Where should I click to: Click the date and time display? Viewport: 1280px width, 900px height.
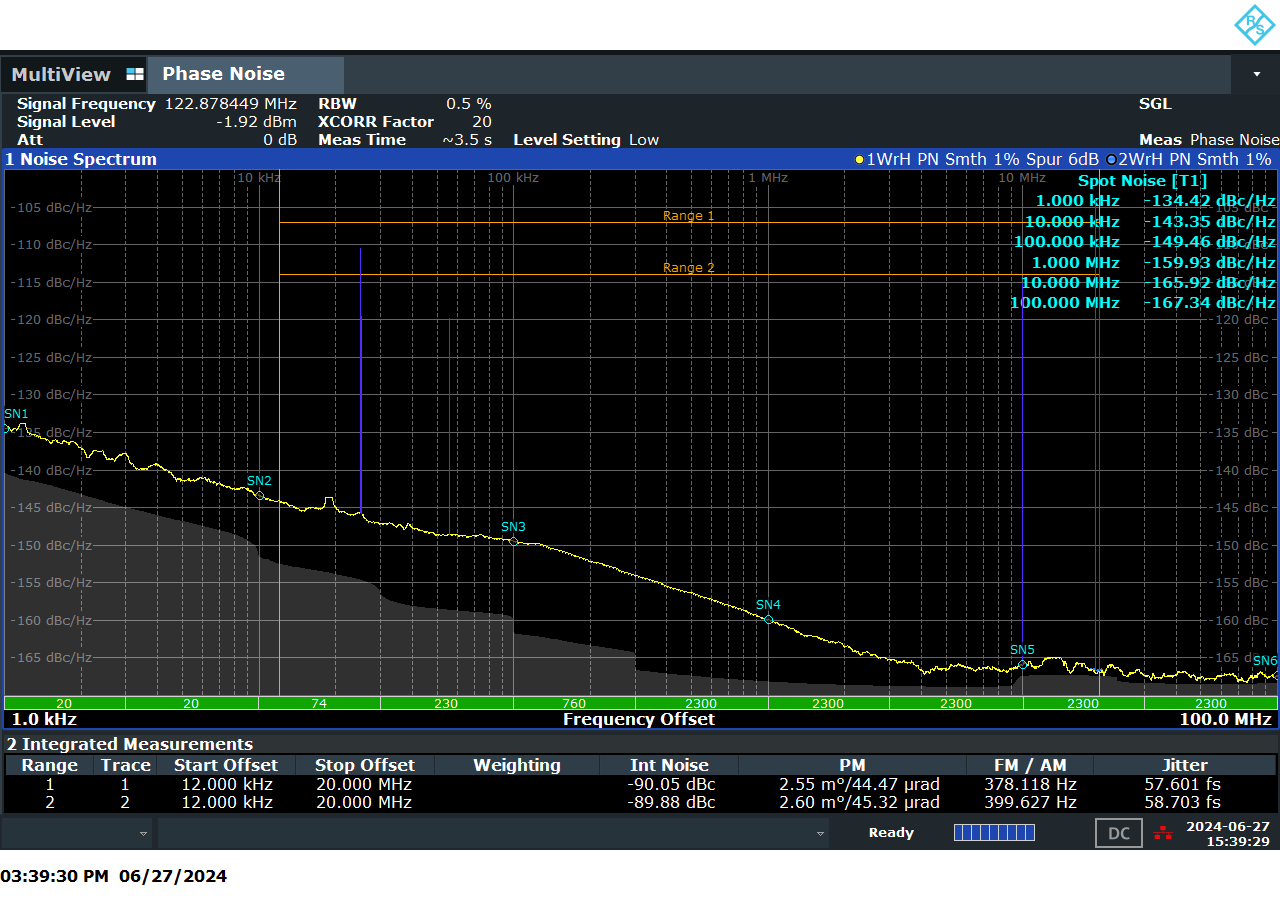pos(1227,834)
